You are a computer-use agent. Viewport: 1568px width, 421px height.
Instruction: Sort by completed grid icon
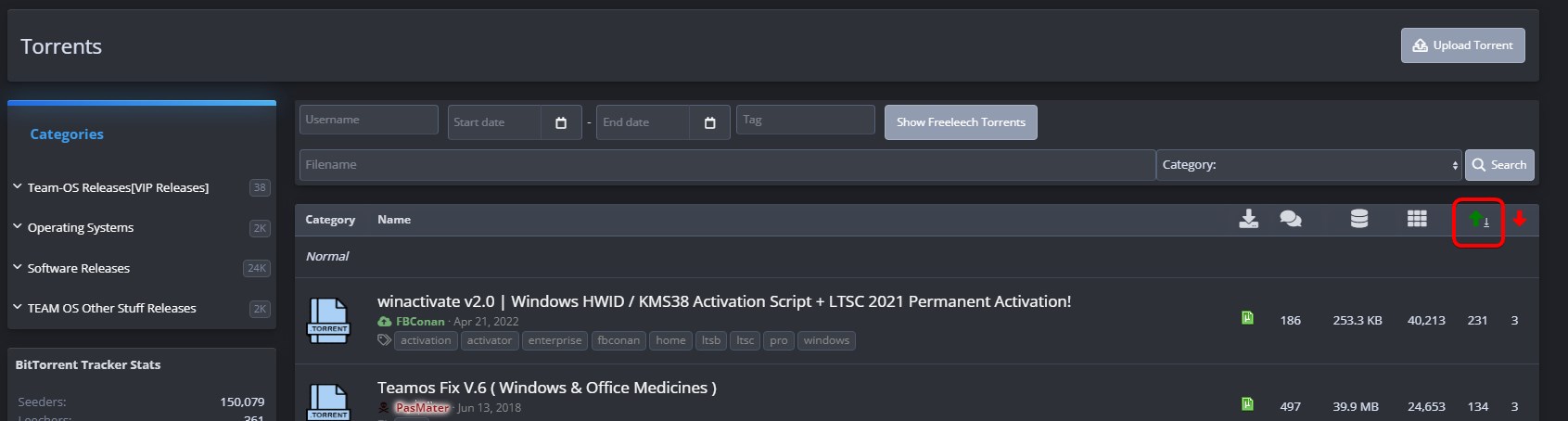tap(1417, 219)
